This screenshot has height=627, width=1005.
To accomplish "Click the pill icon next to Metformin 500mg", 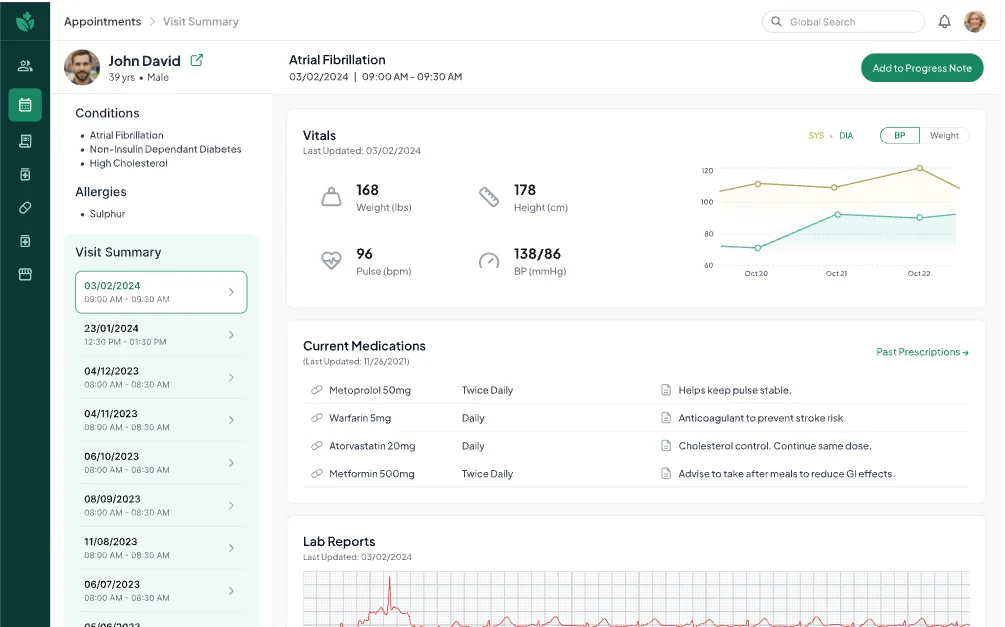I will pos(317,474).
